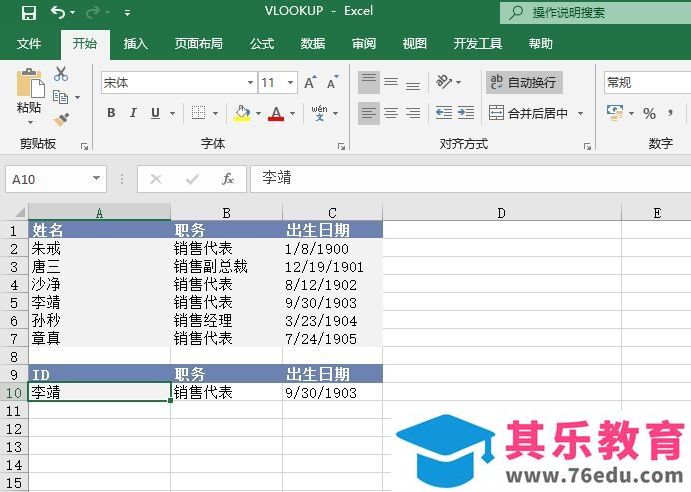This screenshot has width=691, height=492.
Task: Open the font size 11 dropdown
Action: [x=290, y=82]
